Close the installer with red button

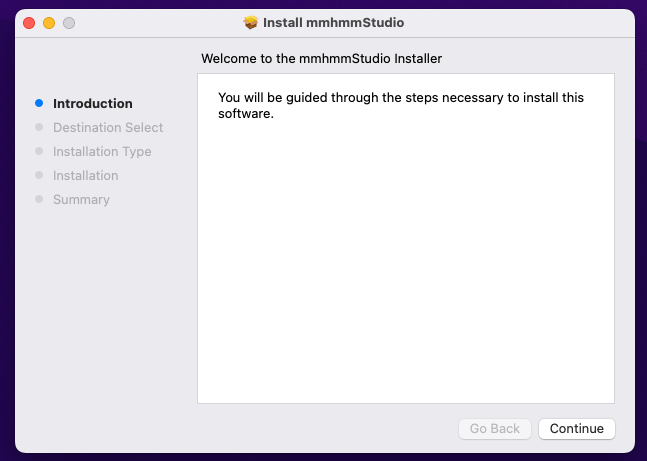point(29,23)
